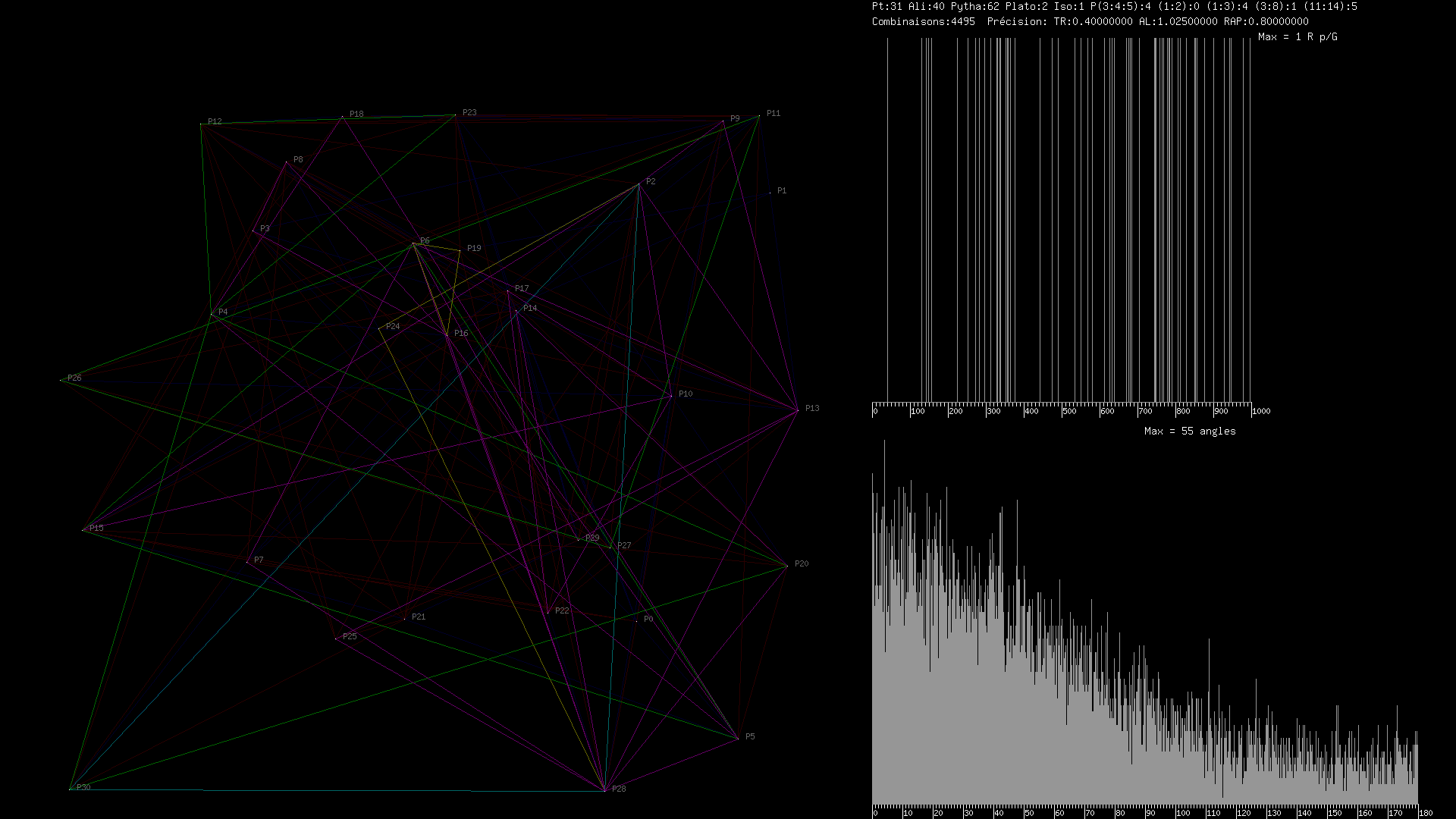Click the 'TR:0.40000000' precision value
This screenshot has width=1456, height=819.
(1094, 21)
